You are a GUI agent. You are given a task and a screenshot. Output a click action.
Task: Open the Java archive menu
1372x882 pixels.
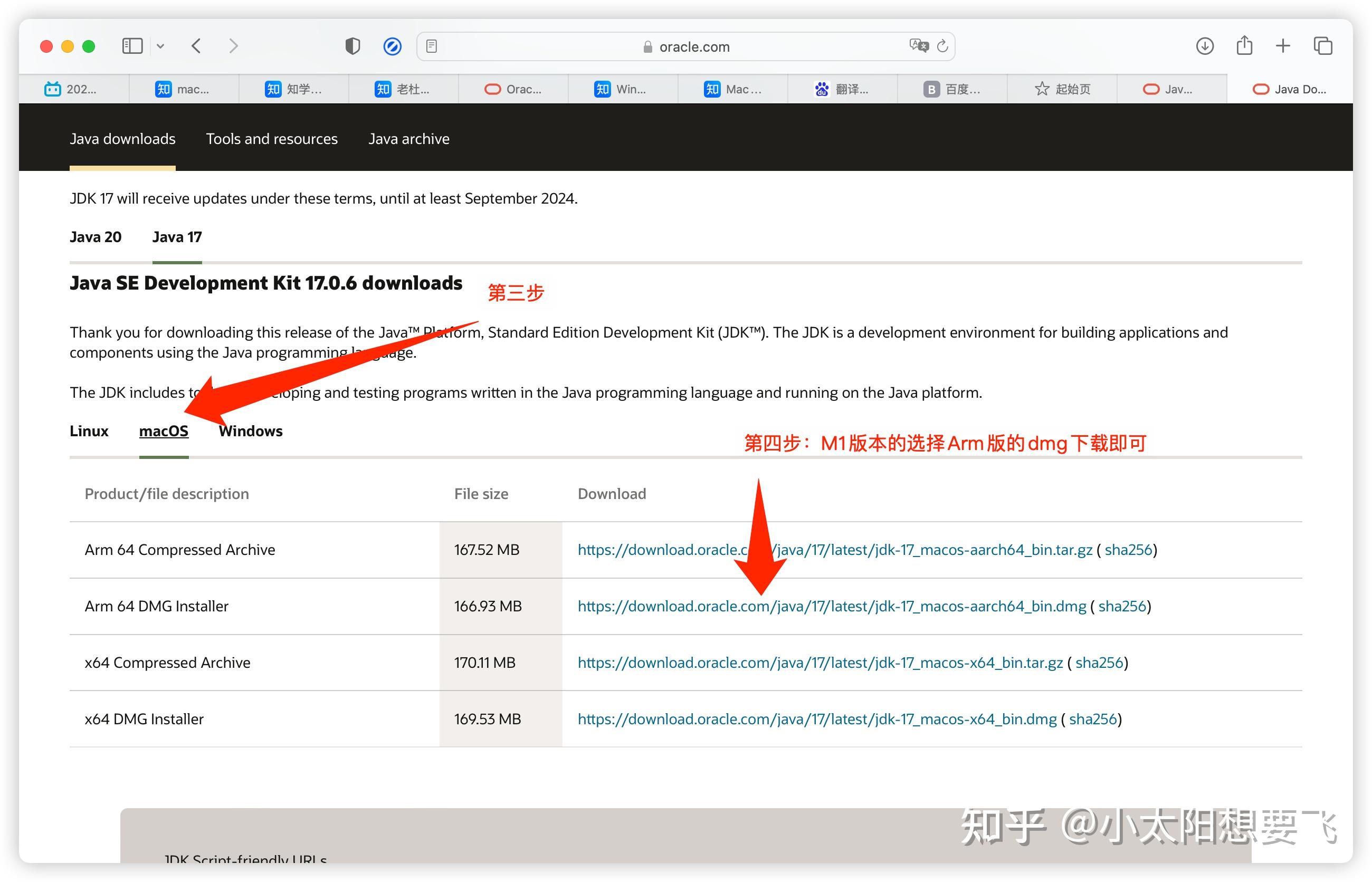pyautogui.click(x=409, y=139)
